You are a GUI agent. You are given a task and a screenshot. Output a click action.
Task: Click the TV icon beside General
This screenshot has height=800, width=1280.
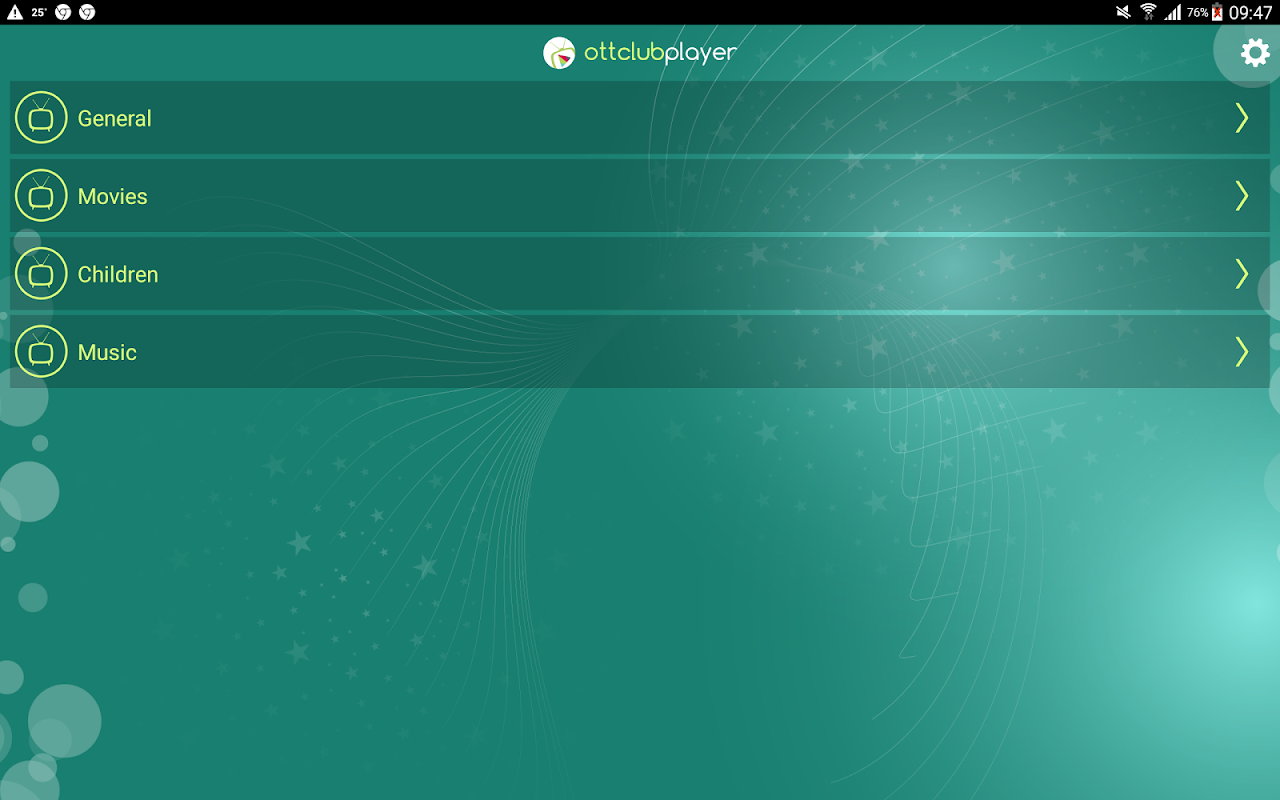(41, 118)
